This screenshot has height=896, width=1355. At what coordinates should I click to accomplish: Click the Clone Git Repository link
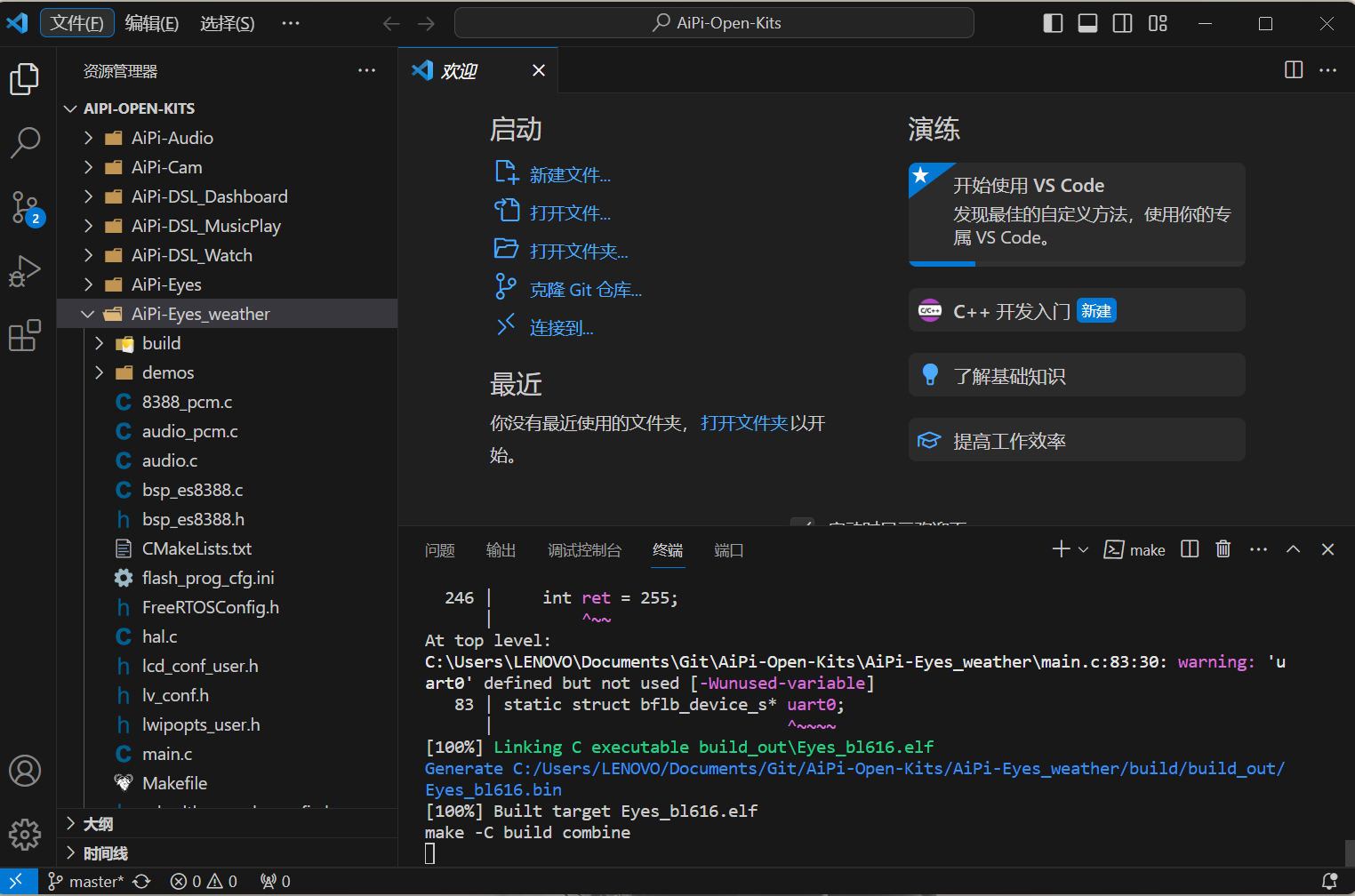tap(569, 289)
